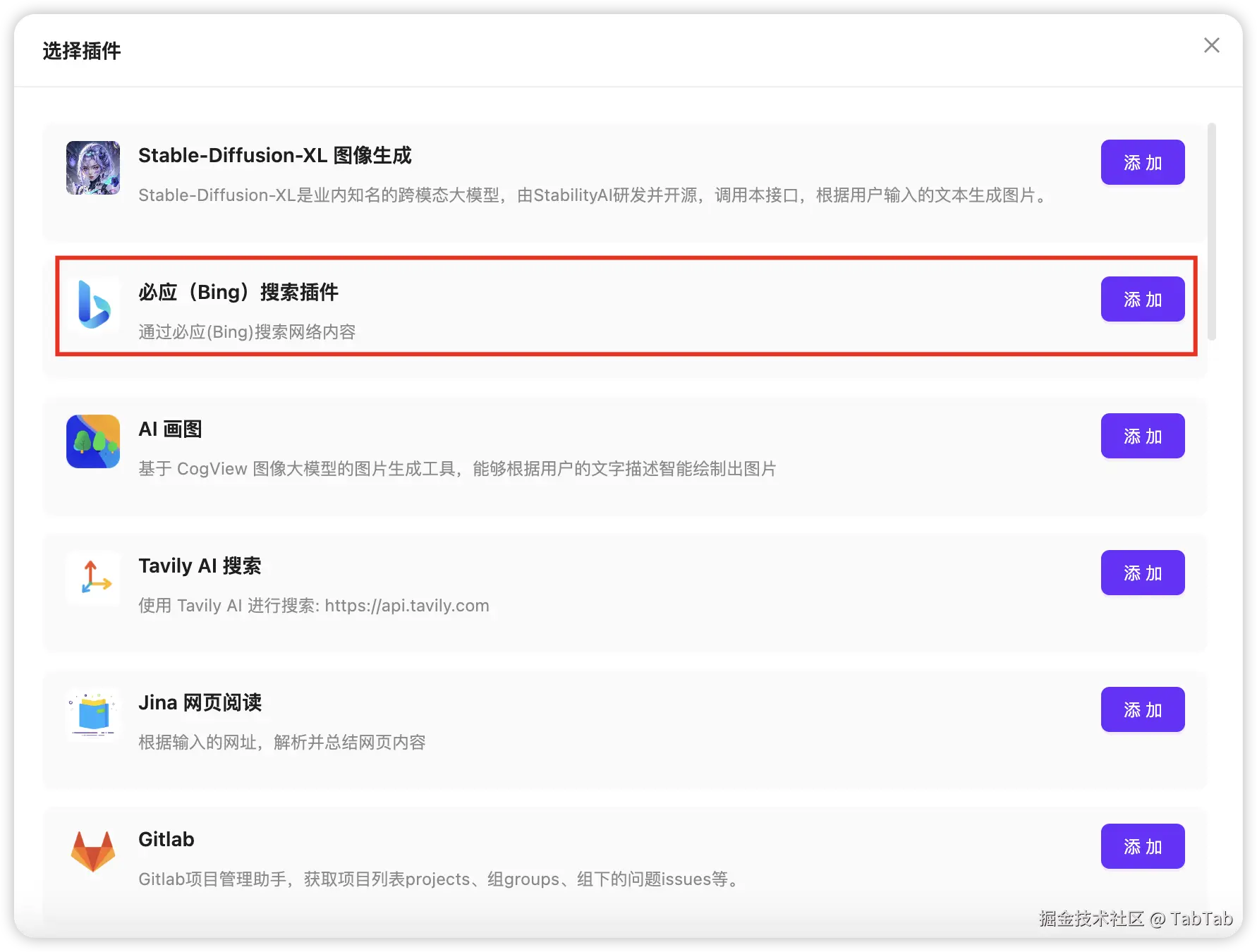Add the 必应 (Bing) 搜索插件

click(x=1143, y=299)
